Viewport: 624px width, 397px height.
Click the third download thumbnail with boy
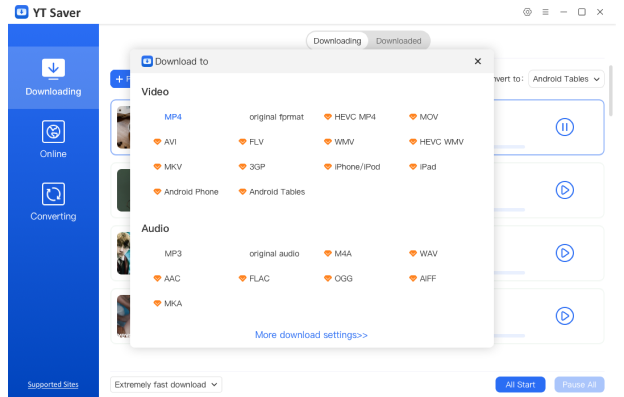(x=123, y=253)
